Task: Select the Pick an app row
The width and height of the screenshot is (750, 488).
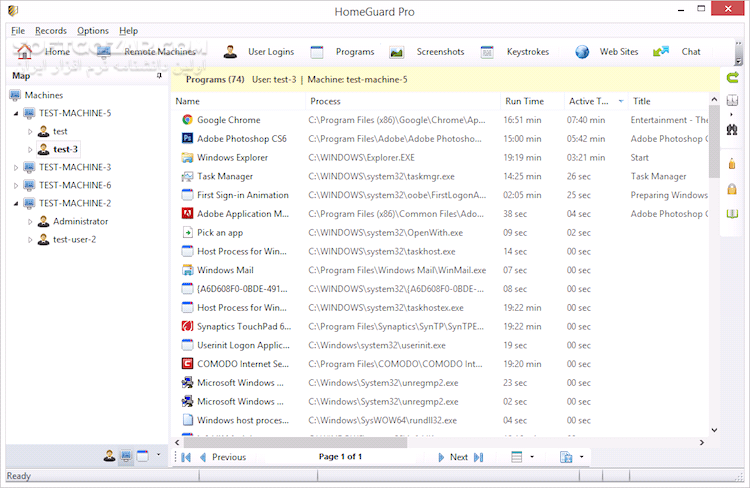Action: tap(440, 233)
